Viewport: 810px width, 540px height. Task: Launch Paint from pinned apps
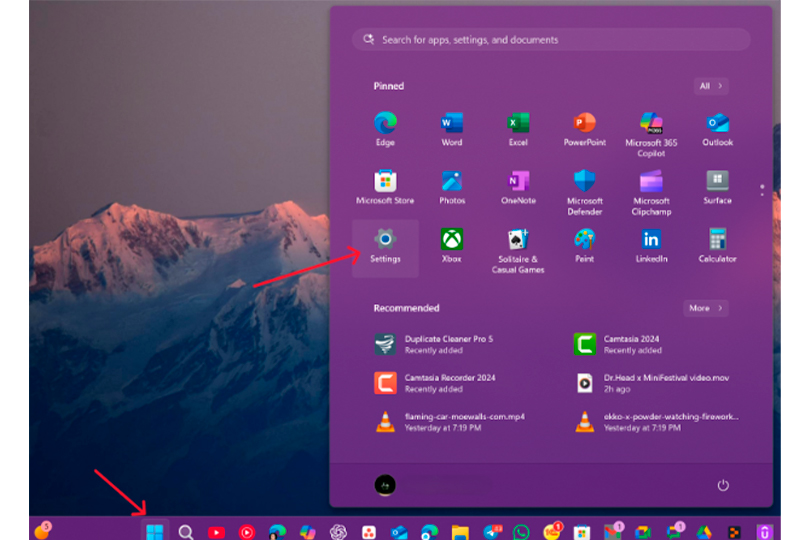[584, 245]
